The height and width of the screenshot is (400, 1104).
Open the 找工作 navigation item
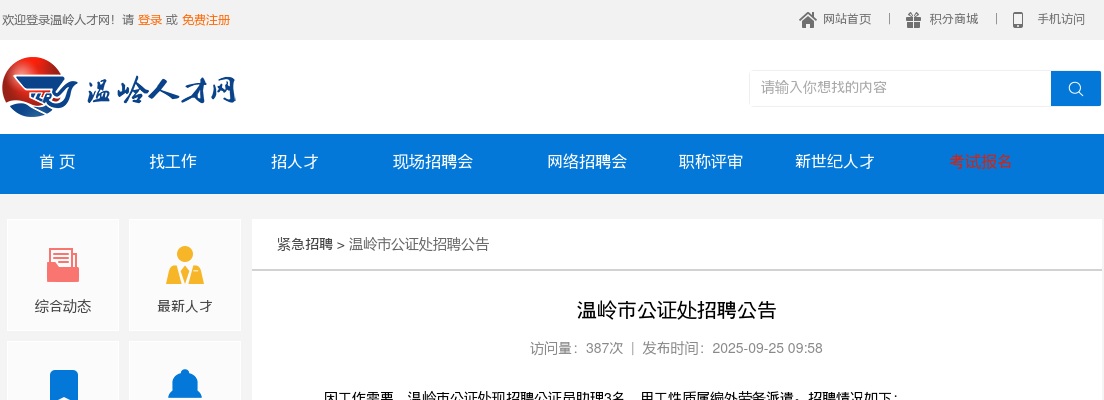(173, 162)
